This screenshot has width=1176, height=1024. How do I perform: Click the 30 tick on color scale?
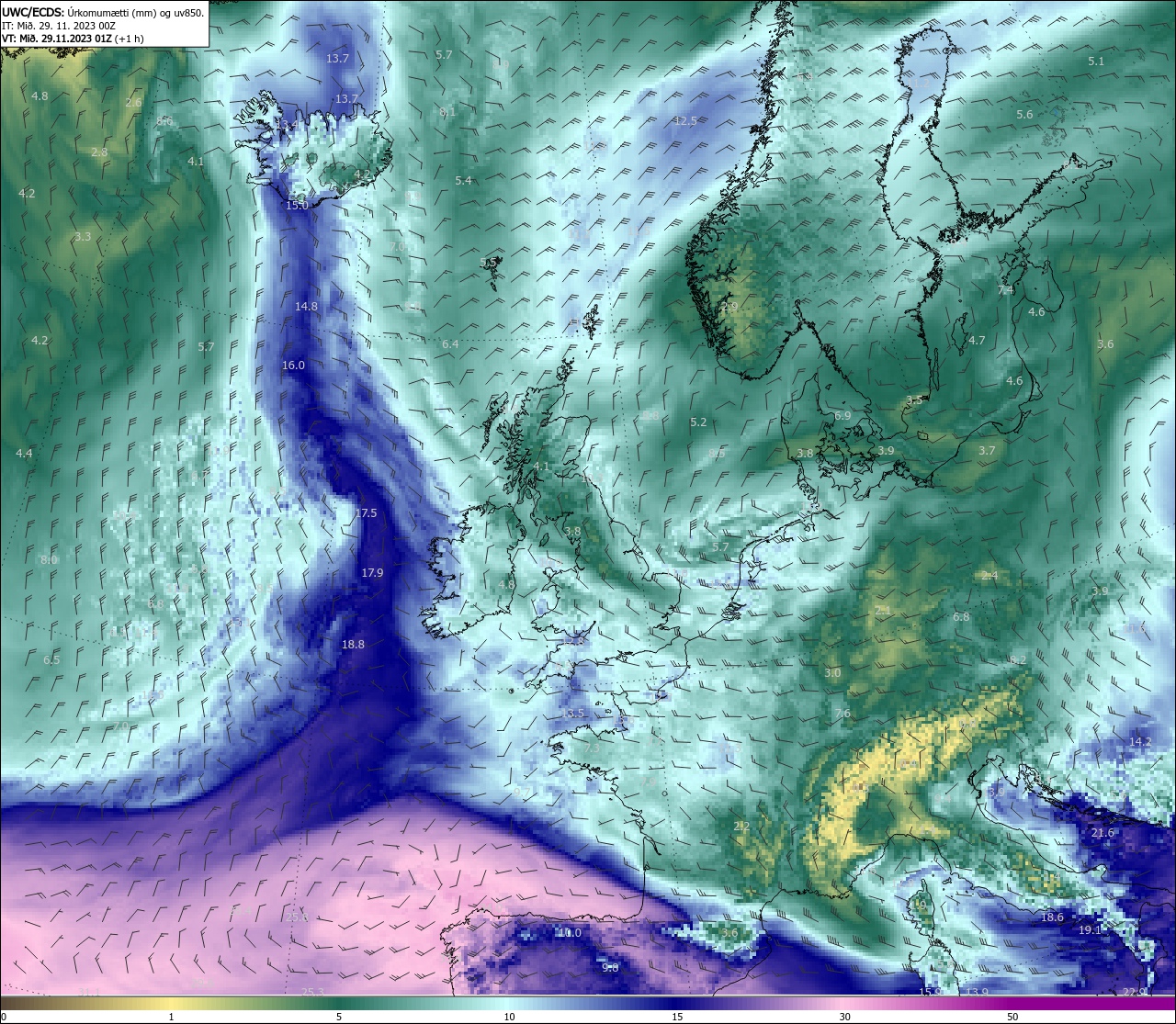[x=844, y=1017]
